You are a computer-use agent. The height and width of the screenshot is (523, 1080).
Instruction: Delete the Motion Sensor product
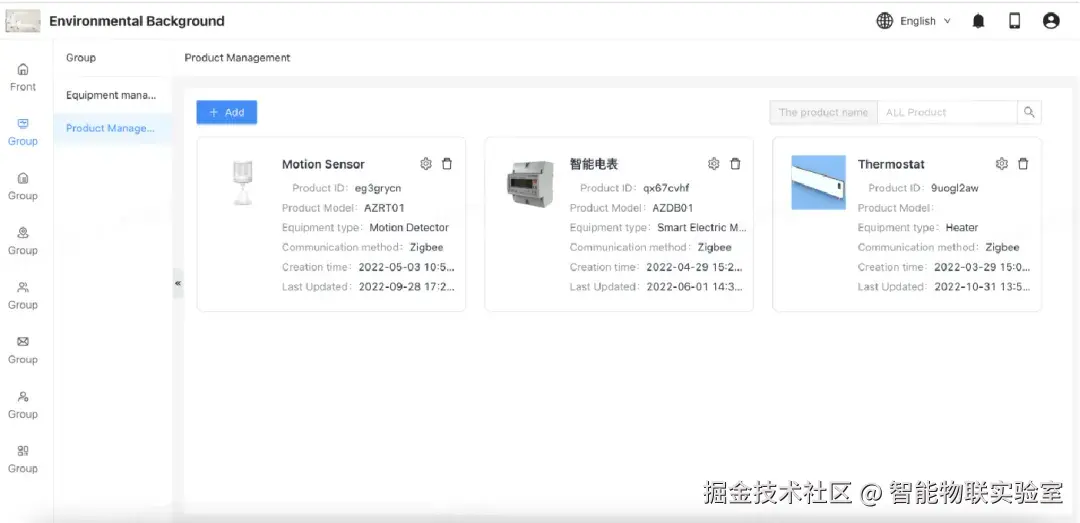pos(447,164)
